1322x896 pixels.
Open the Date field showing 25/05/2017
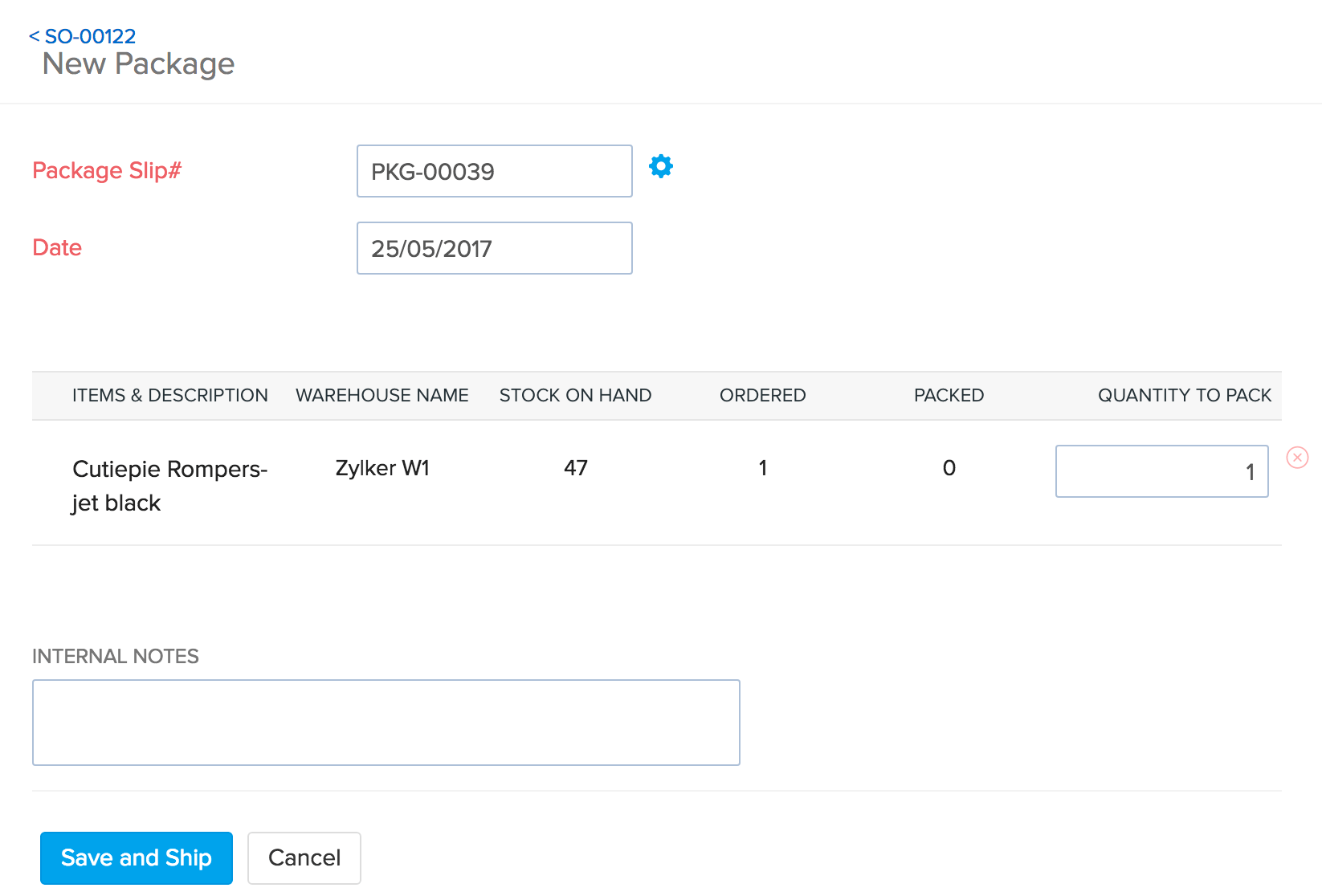click(494, 248)
